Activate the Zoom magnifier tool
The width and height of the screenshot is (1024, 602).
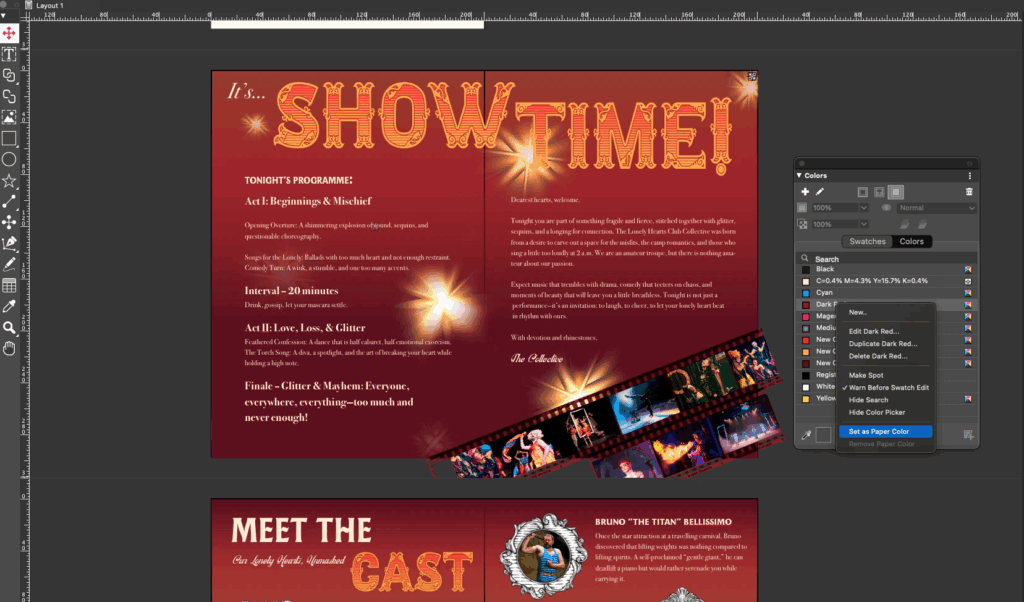[x=9, y=327]
